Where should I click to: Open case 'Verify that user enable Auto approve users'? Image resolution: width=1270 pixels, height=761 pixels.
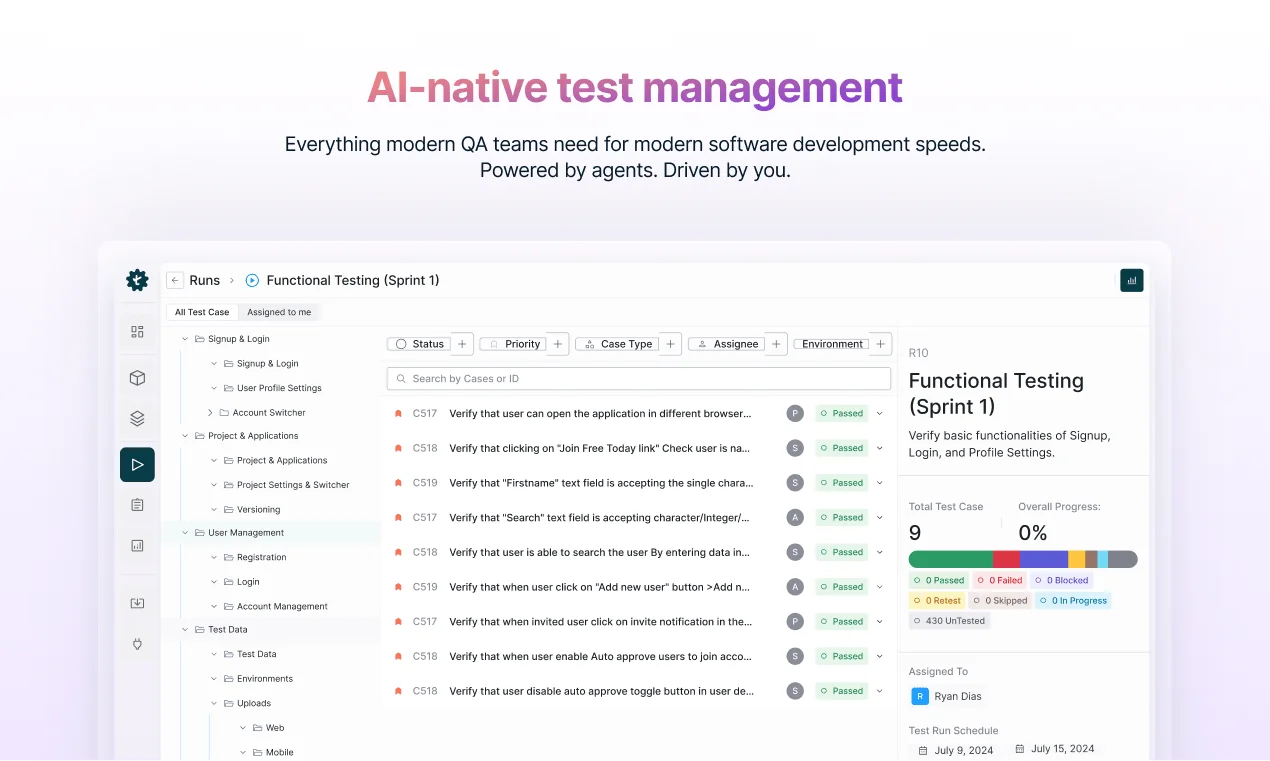click(600, 656)
